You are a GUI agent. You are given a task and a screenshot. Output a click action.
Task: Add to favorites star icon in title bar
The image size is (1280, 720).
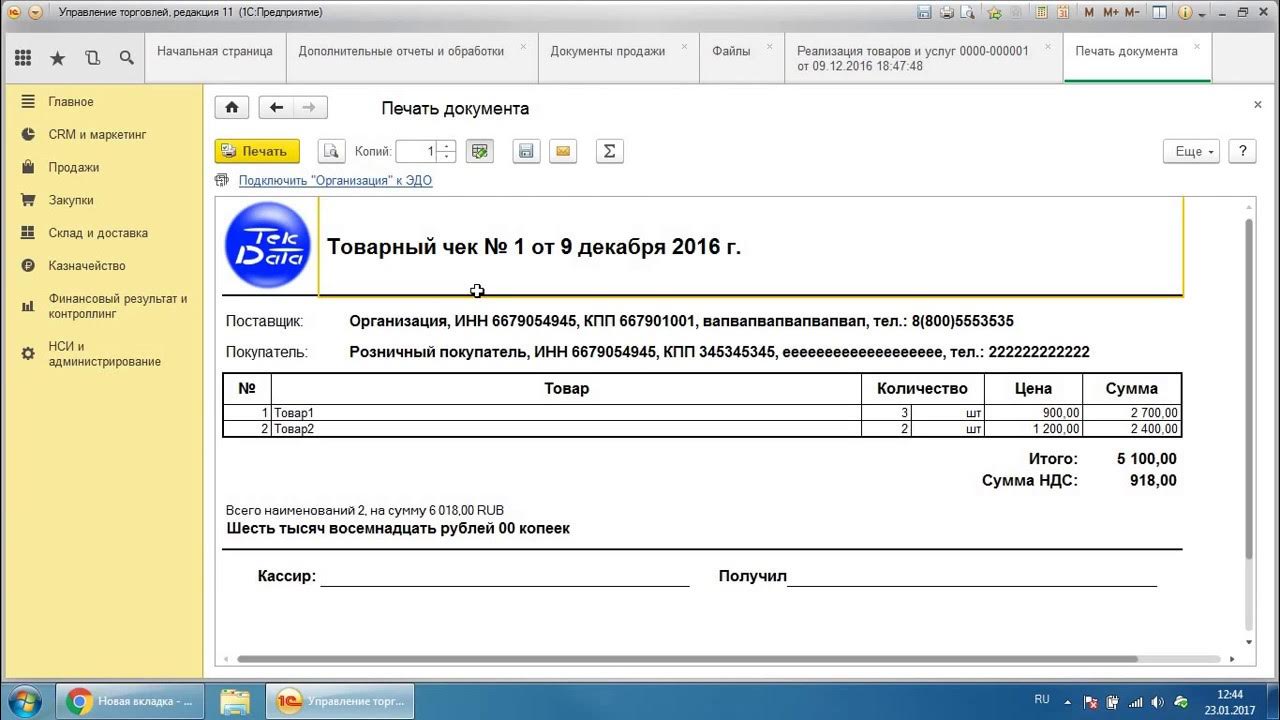point(994,12)
